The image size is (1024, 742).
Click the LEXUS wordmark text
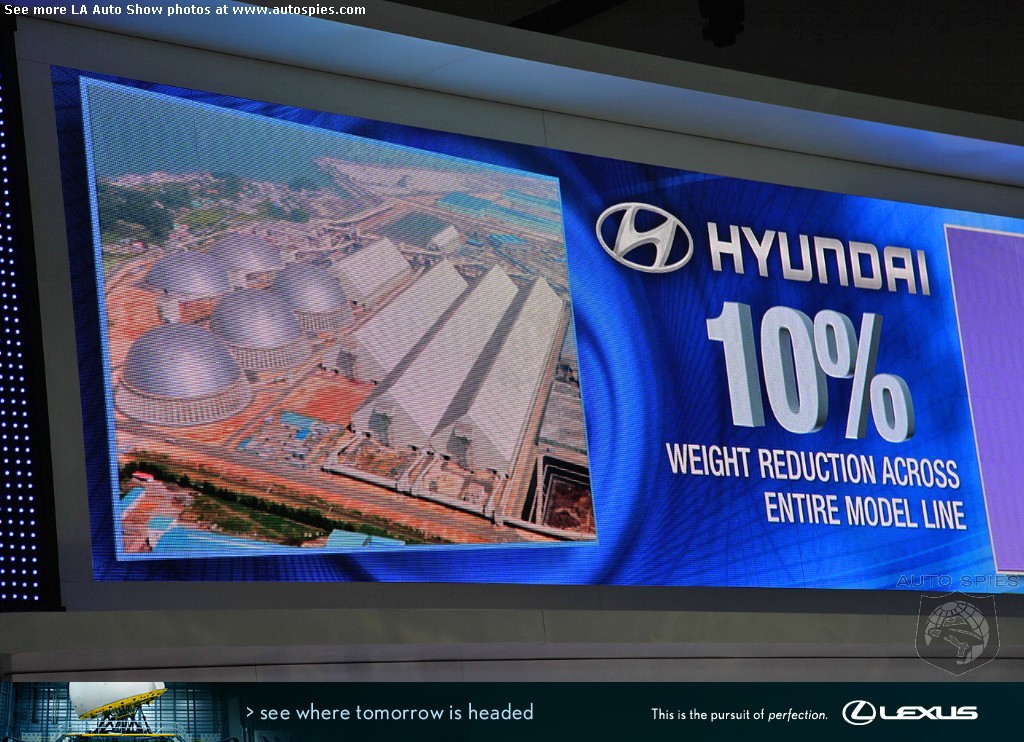pos(928,713)
